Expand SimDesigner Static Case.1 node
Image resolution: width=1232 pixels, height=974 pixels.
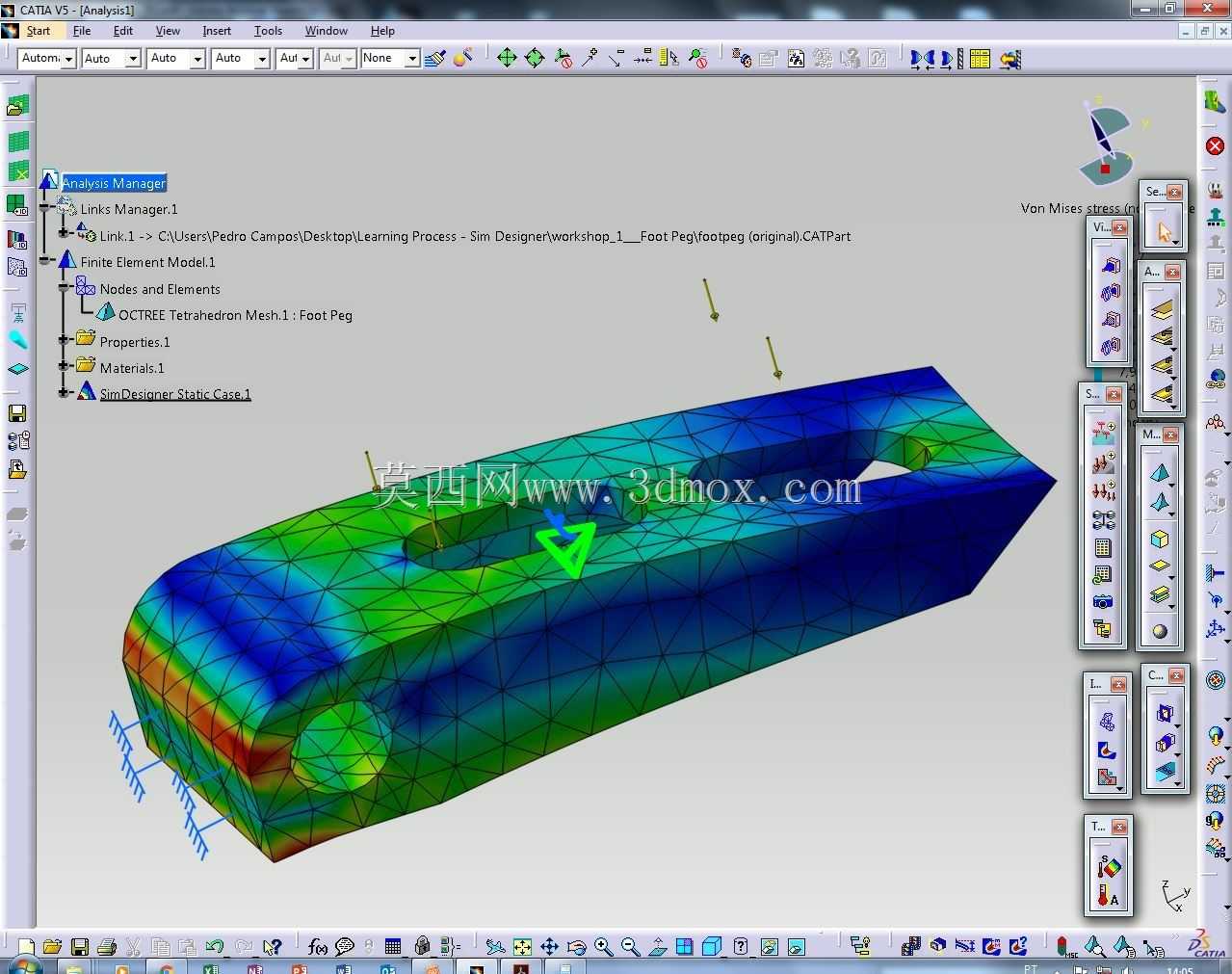(x=64, y=393)
